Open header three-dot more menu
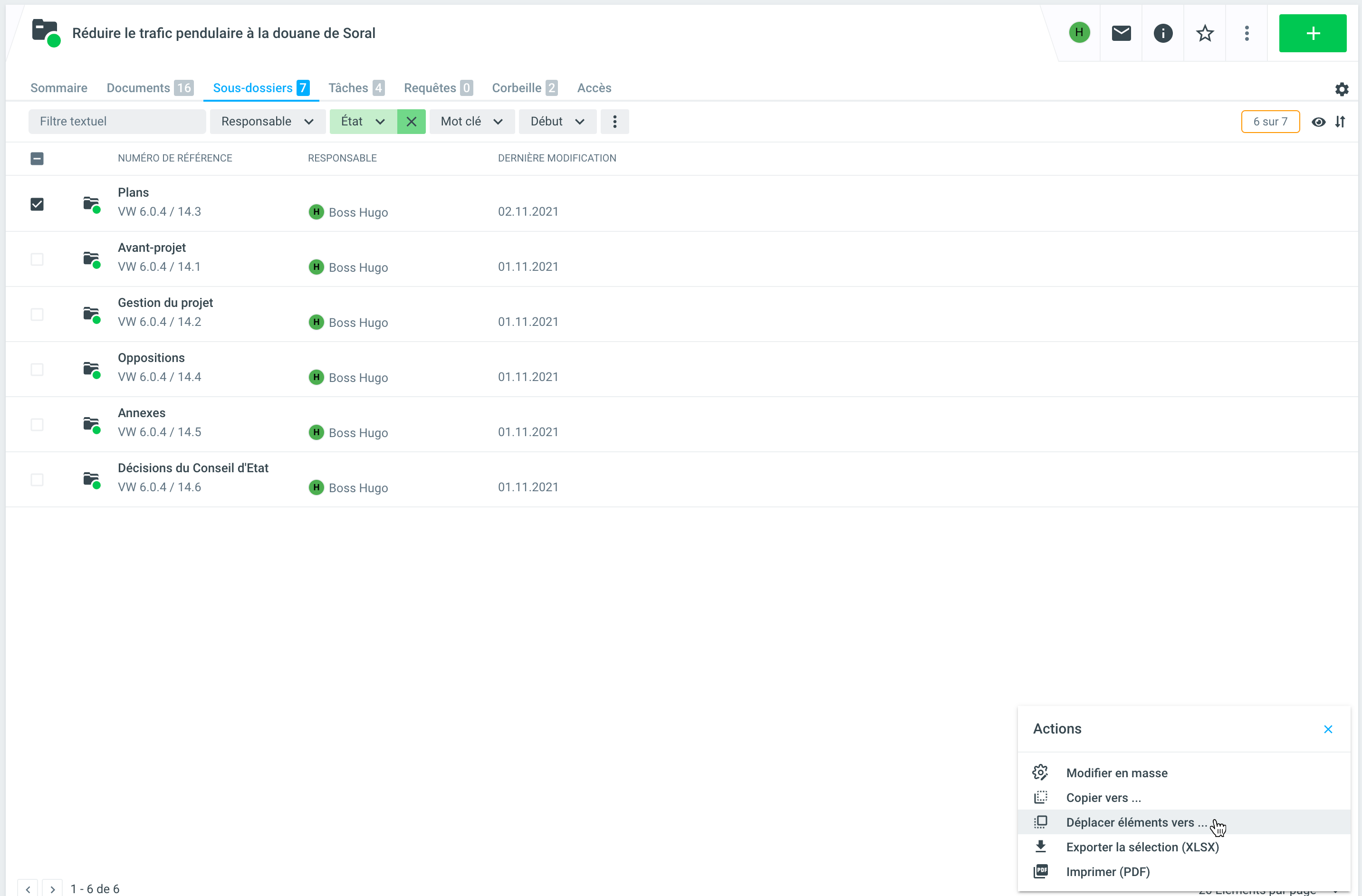This screenshot has height=896, width=1362. point(1247,33)
